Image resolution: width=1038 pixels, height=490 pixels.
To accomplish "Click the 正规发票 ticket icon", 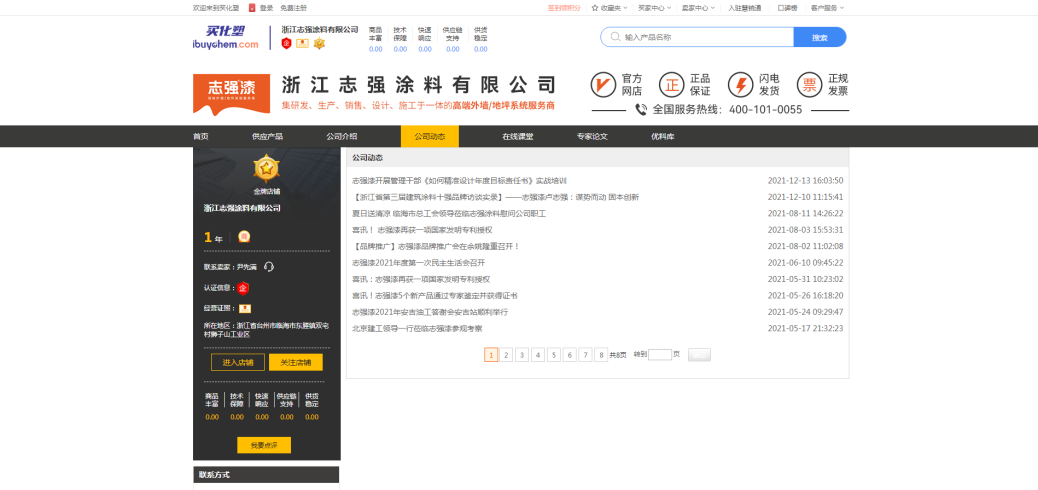I will tap(809, 85).
